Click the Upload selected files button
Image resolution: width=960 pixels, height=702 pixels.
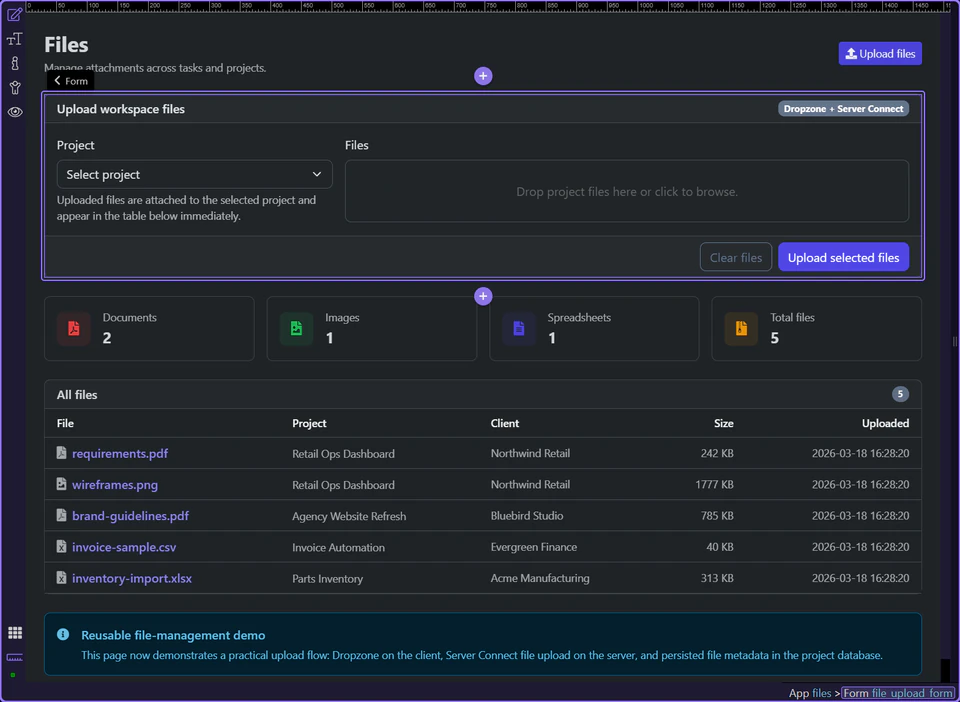pyautogui.click(x=843, y=257)
